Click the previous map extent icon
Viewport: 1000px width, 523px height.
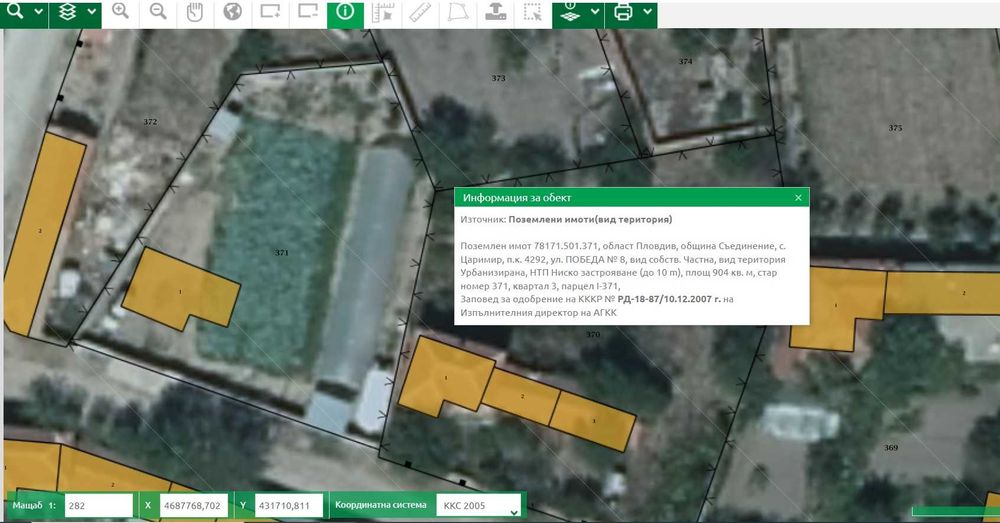(x=308, y=12)
